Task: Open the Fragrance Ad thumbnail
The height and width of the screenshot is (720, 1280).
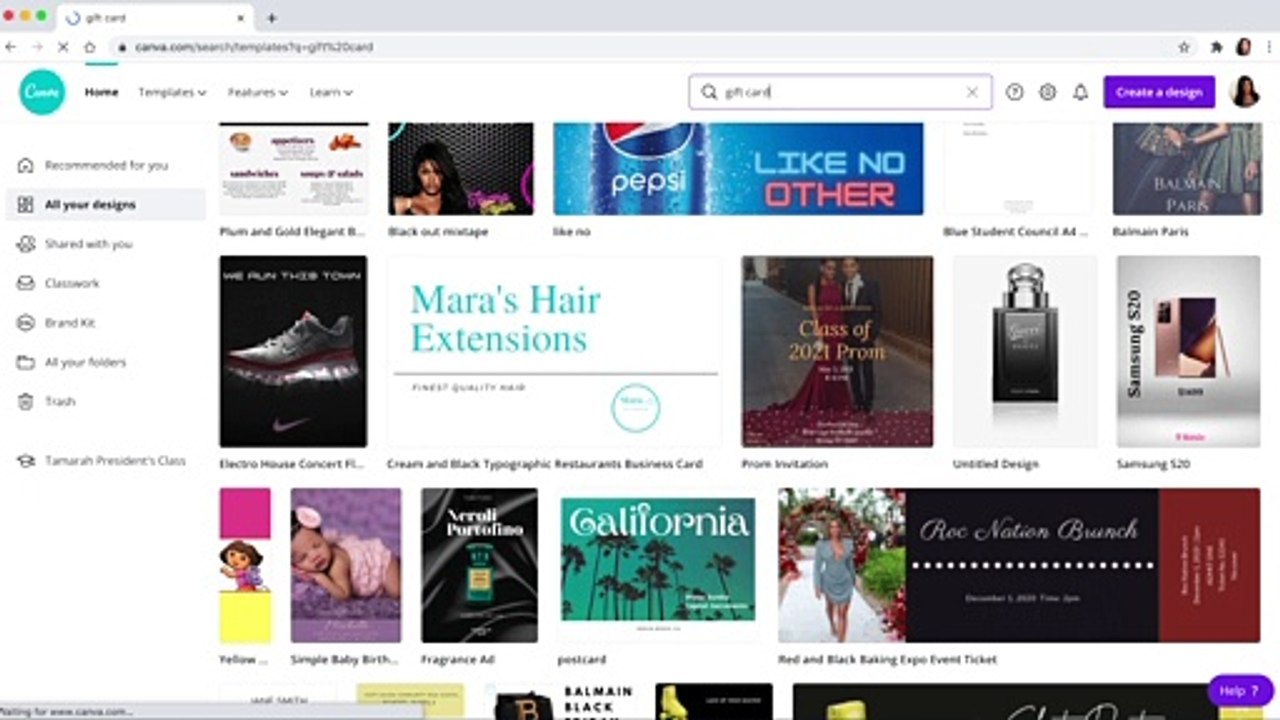Action: [479, 565]
